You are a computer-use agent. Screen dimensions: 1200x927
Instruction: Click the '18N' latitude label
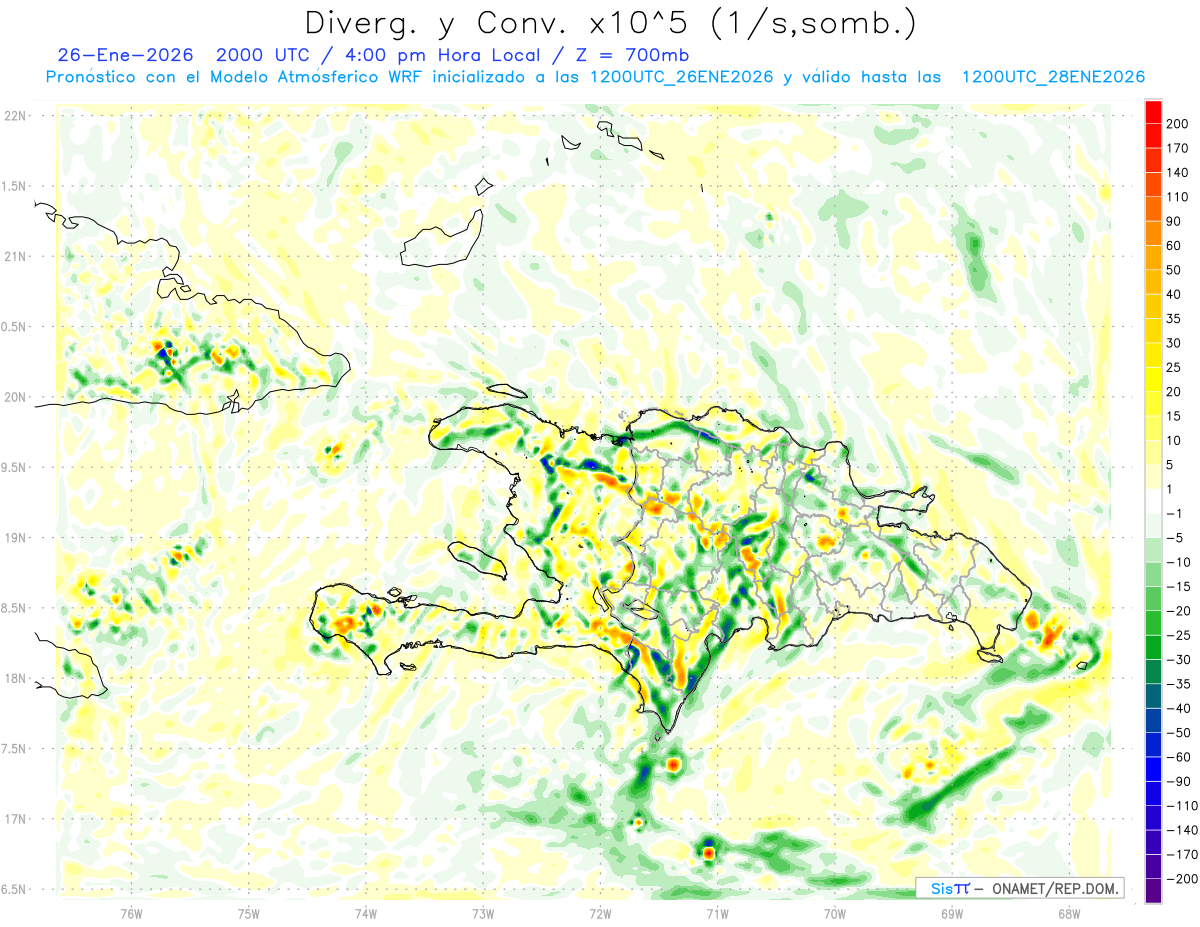(x=15, y=678)
